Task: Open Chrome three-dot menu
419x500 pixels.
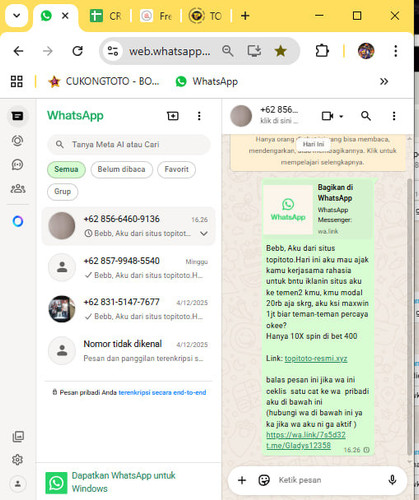Action: tap(396, 51)
